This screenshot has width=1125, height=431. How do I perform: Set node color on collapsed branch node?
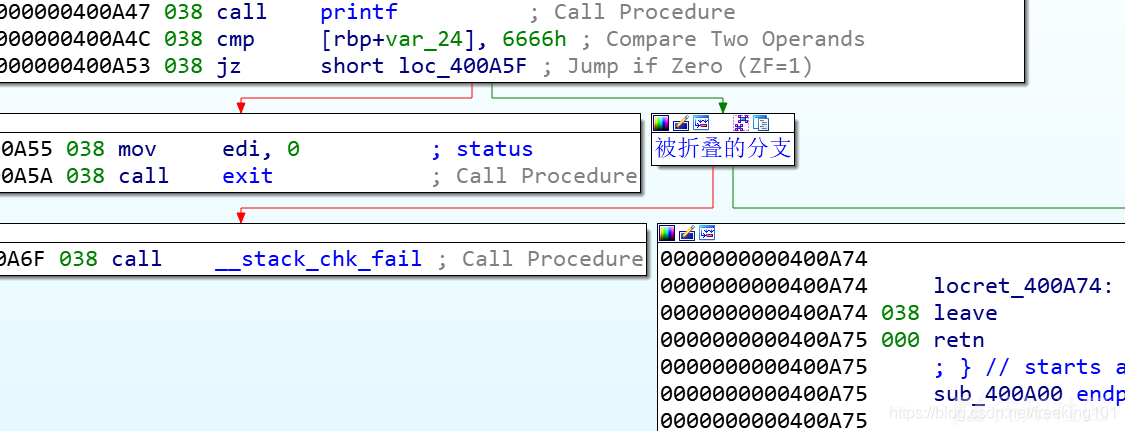pos(661,123)
